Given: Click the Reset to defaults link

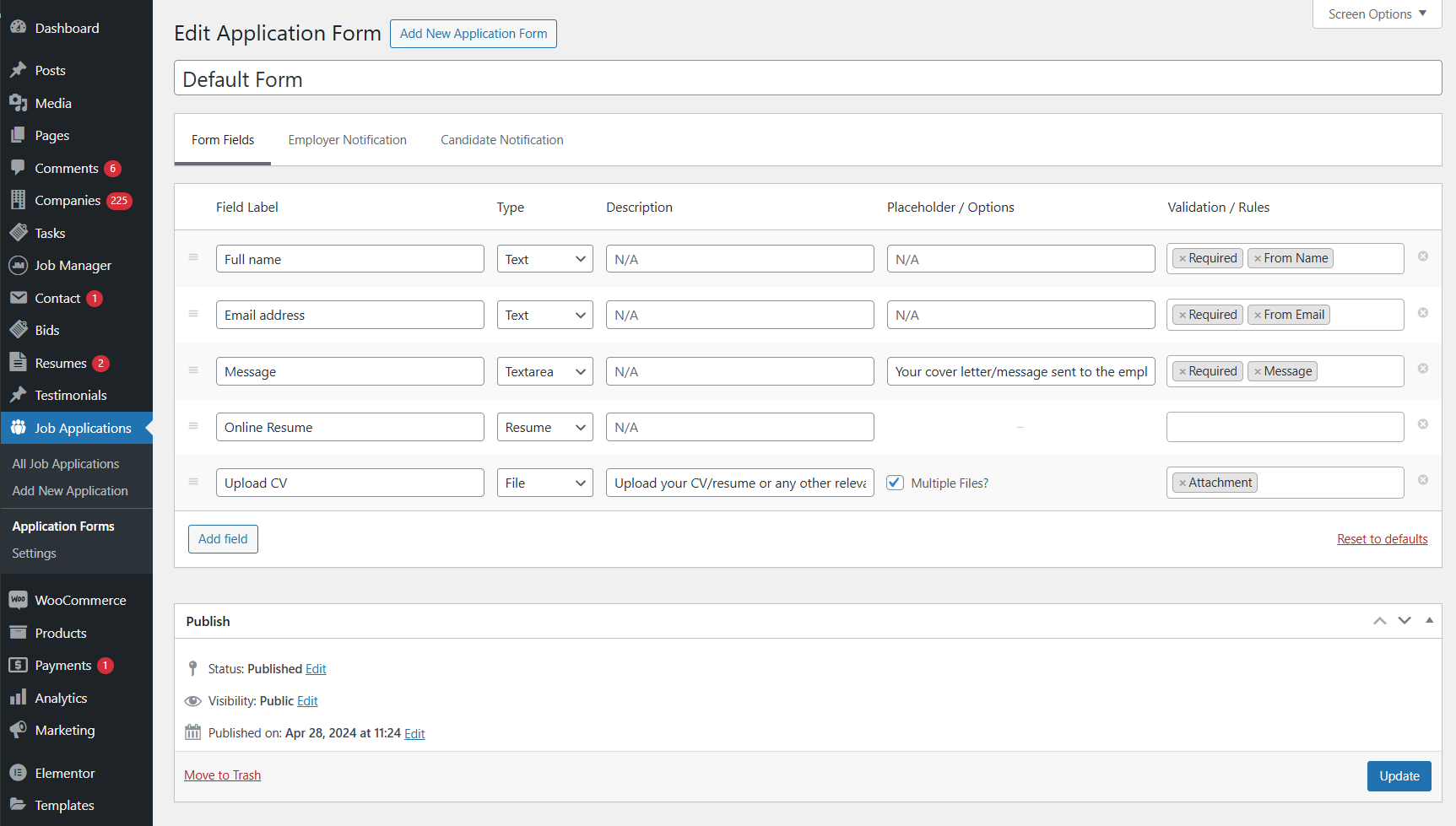Looking at the screenshot, I should [1382, 539].
